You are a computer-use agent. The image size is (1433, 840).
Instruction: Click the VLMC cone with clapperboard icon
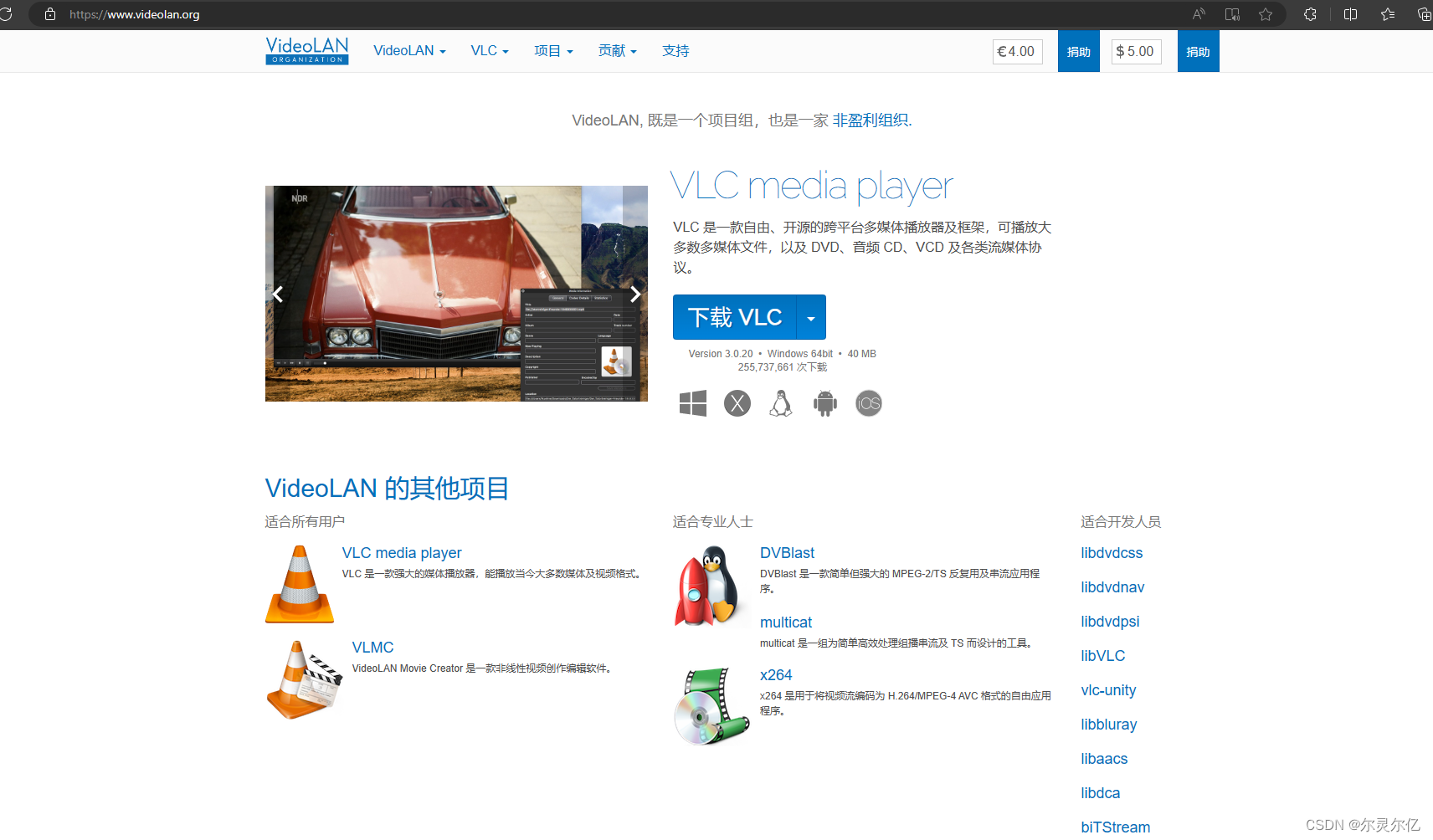305,679
